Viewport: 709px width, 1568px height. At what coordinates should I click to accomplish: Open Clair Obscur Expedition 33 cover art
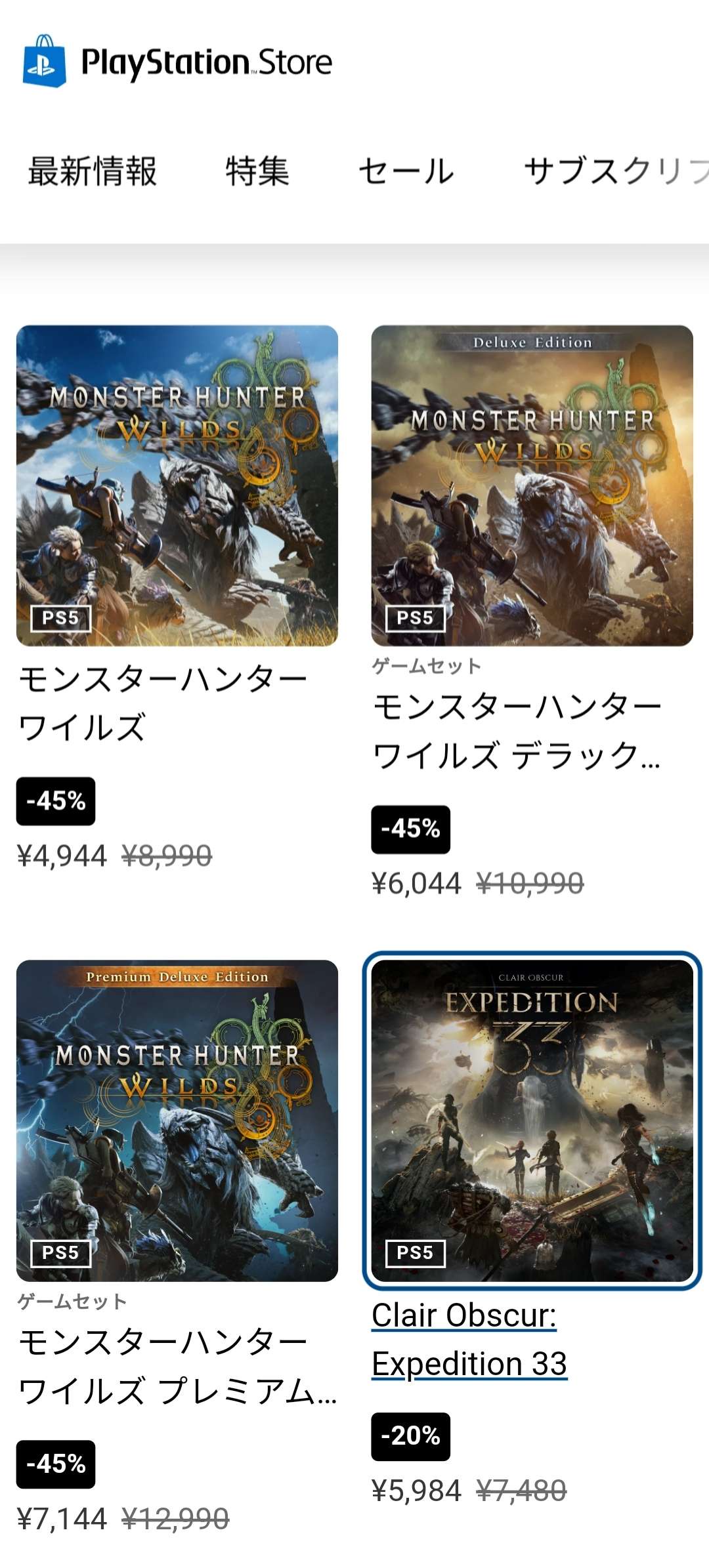532,1121
